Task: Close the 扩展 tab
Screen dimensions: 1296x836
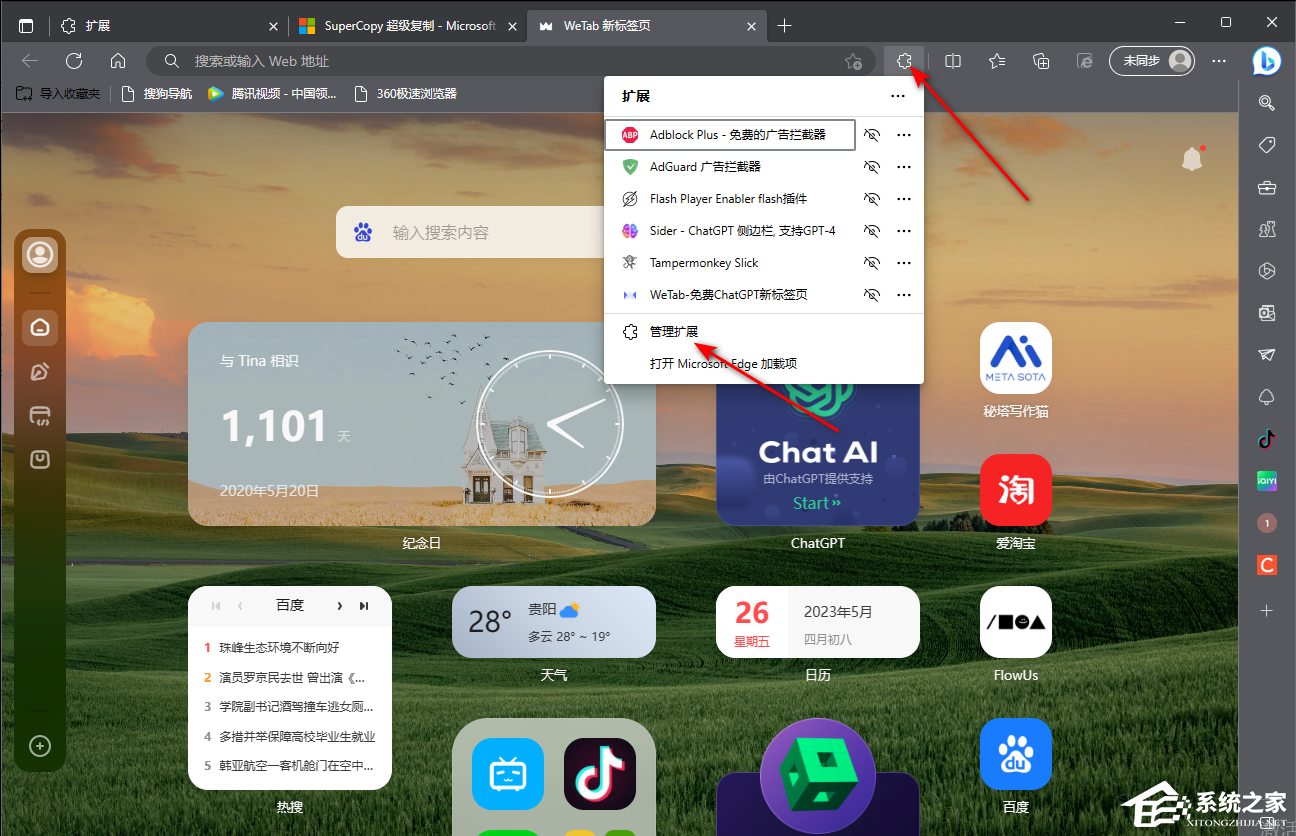Action: coord(274,26)
